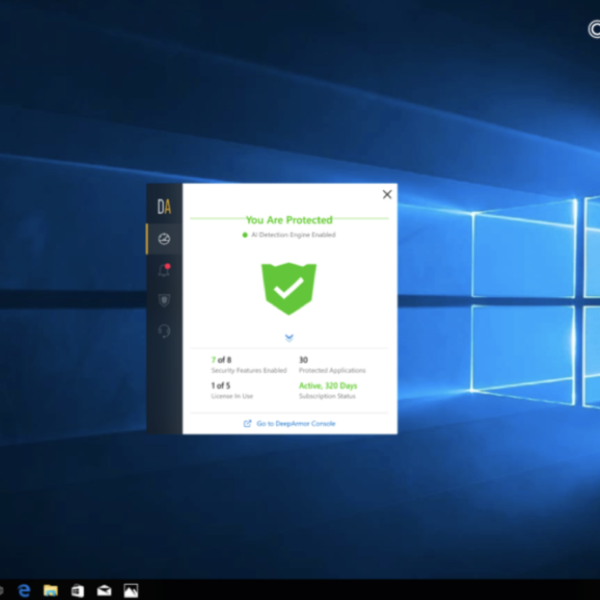Click 'Protected Applications' label
The width and height of the screenshot is (600, 600).
[332, 370]
